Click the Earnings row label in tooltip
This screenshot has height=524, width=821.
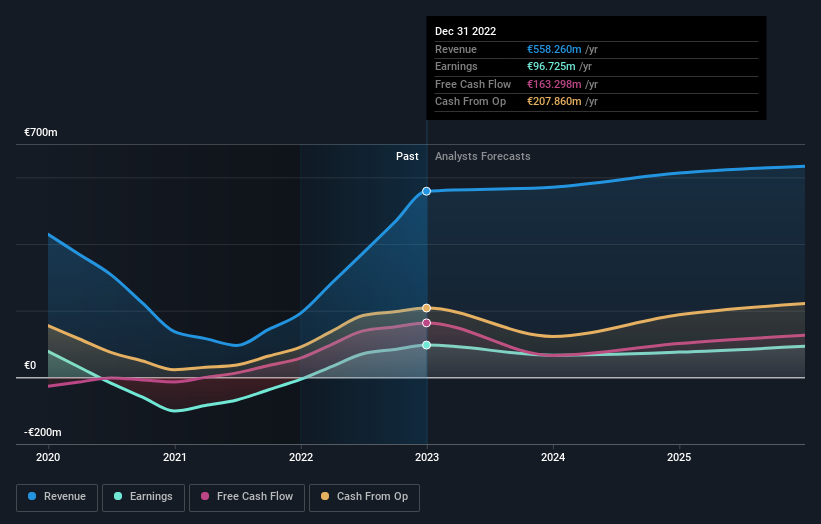tap(456, 66)
